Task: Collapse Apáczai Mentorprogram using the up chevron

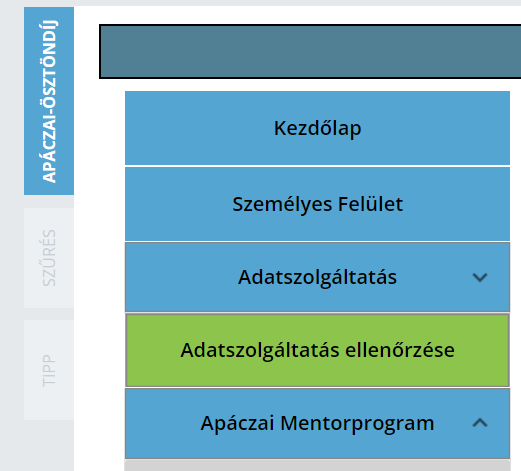Action: click(x=480, y=423)
